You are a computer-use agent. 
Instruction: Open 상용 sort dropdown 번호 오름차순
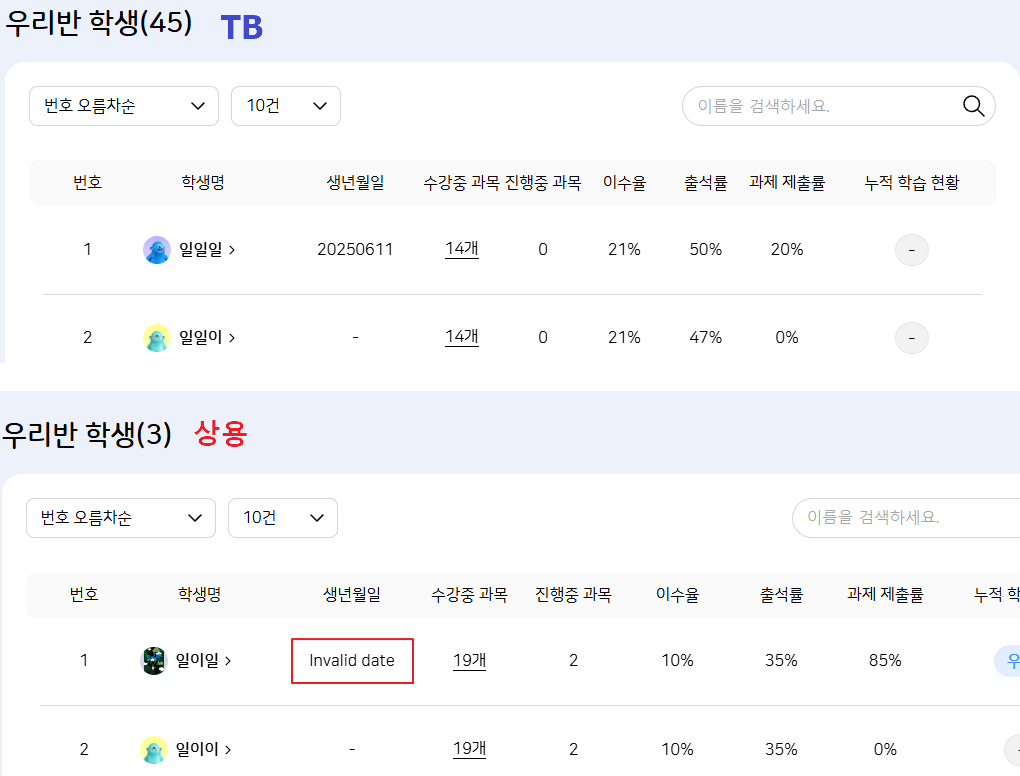[x=121, y=518]
